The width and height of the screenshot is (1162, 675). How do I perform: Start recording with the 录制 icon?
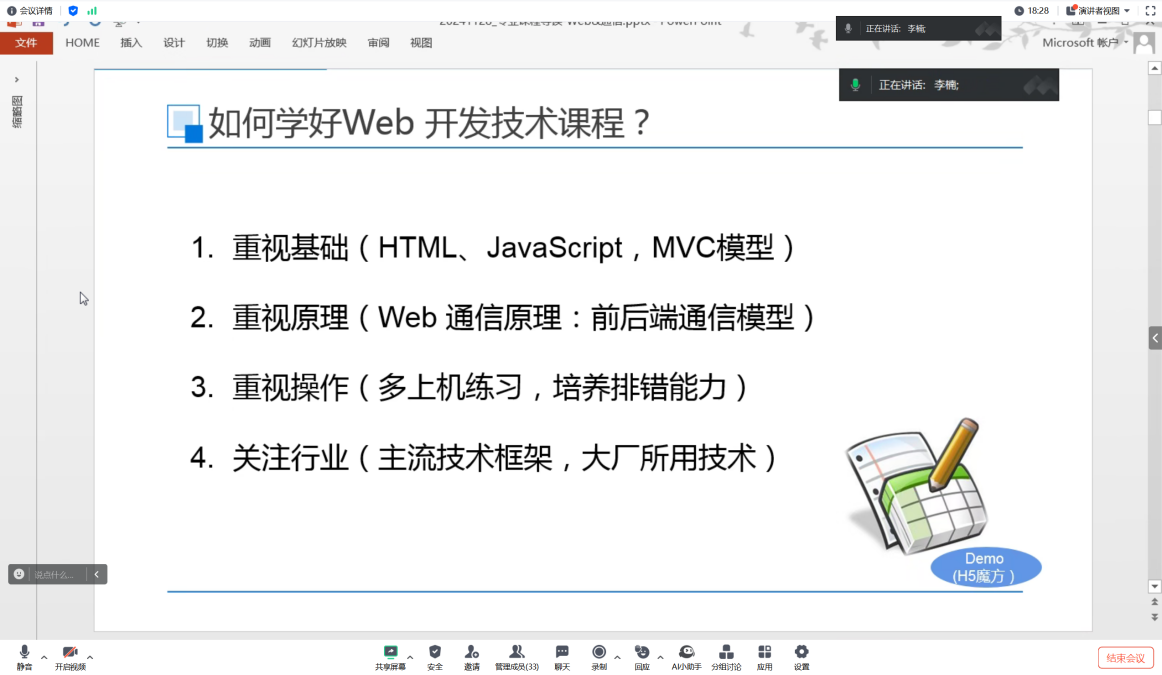click(599, 654)
